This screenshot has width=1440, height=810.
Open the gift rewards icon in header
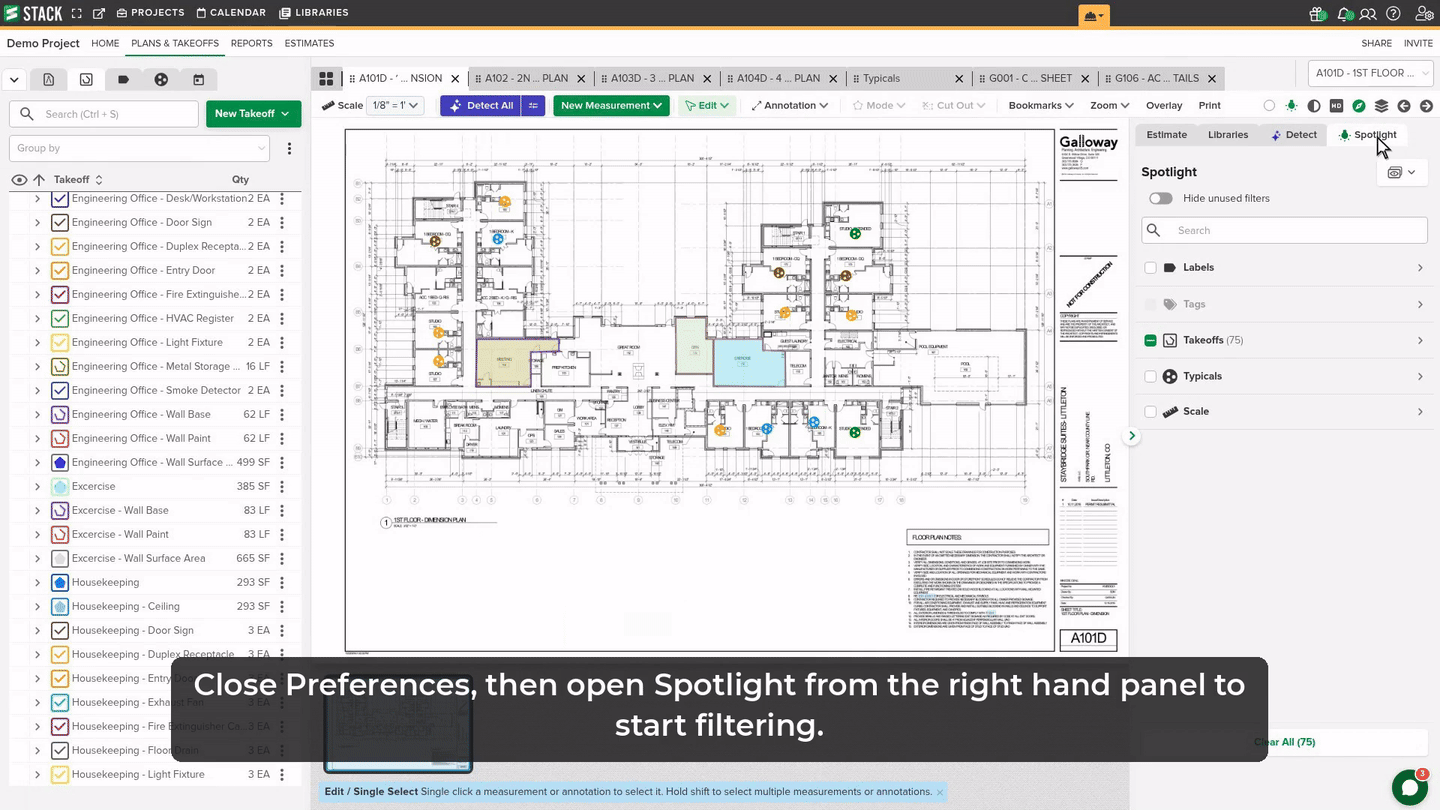(x=1318, y=14)
